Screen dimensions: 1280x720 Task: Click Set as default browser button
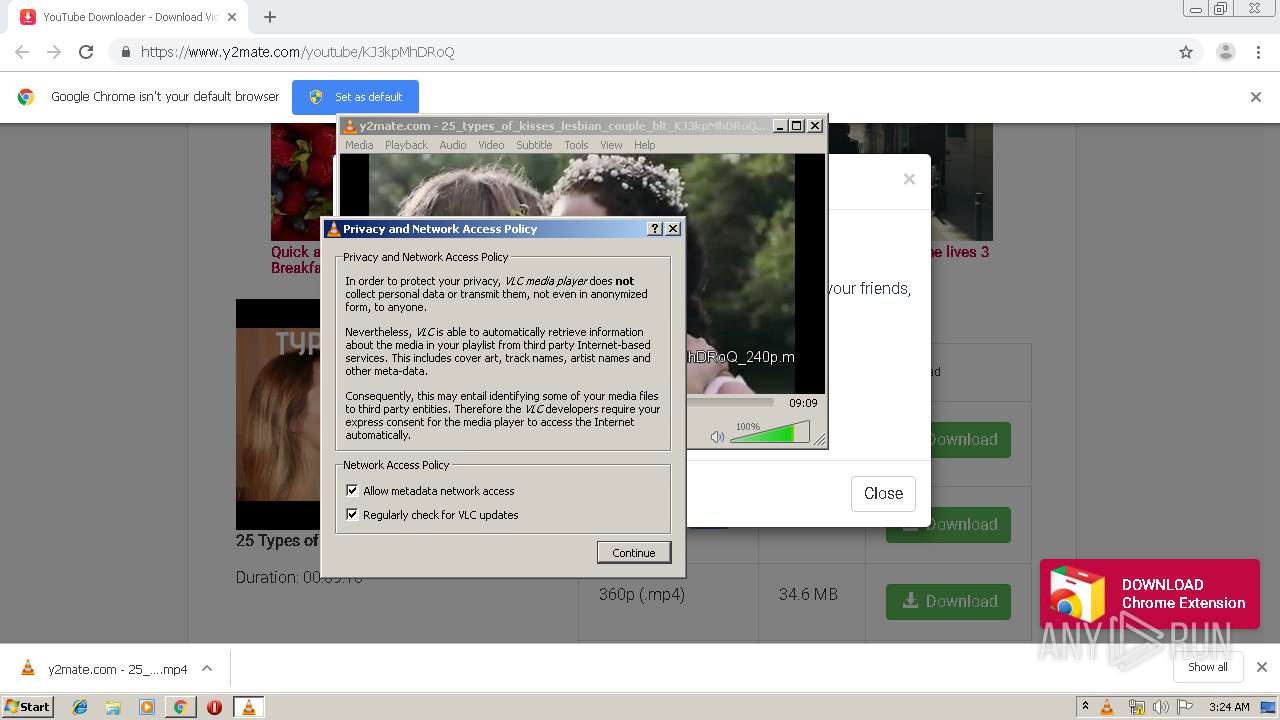coord(355,97)
